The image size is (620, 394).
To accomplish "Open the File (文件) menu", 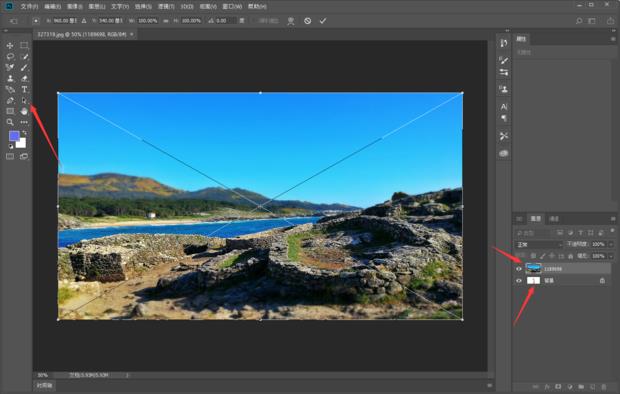I will pos(30,7).
